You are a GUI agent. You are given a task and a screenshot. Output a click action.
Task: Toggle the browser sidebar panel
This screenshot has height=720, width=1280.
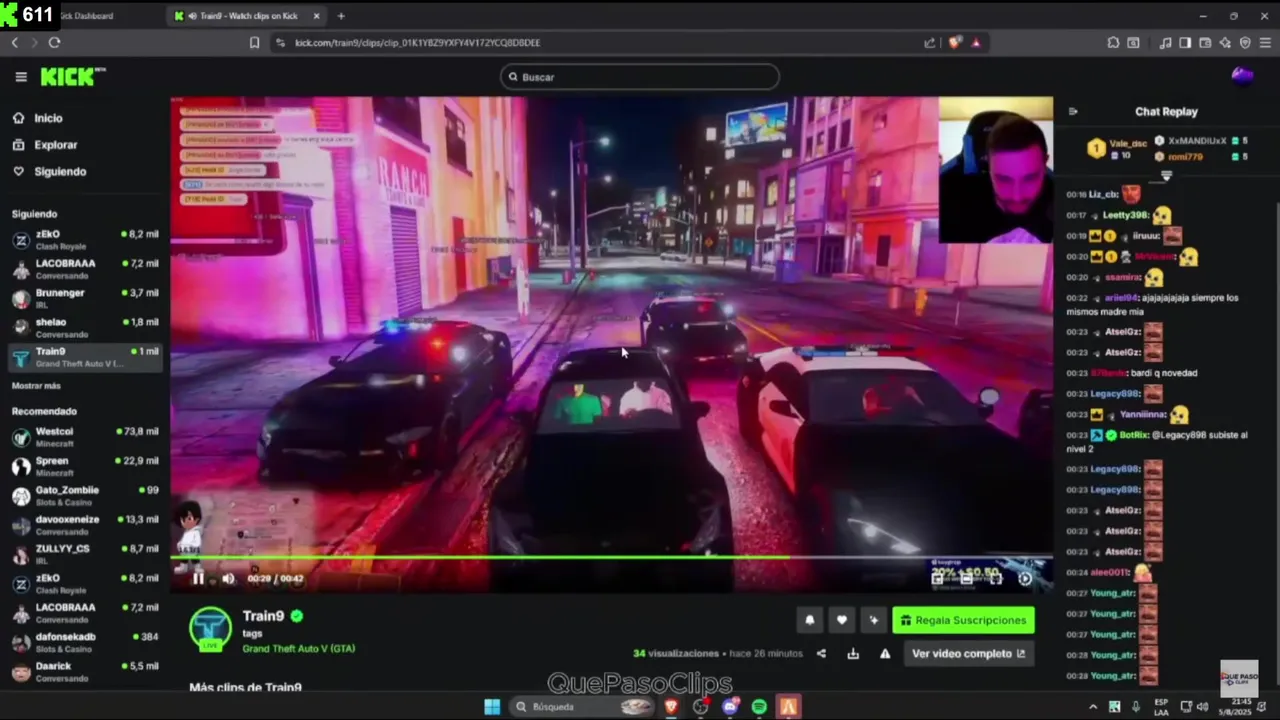pyautogui.click(x=1185, y=43)
